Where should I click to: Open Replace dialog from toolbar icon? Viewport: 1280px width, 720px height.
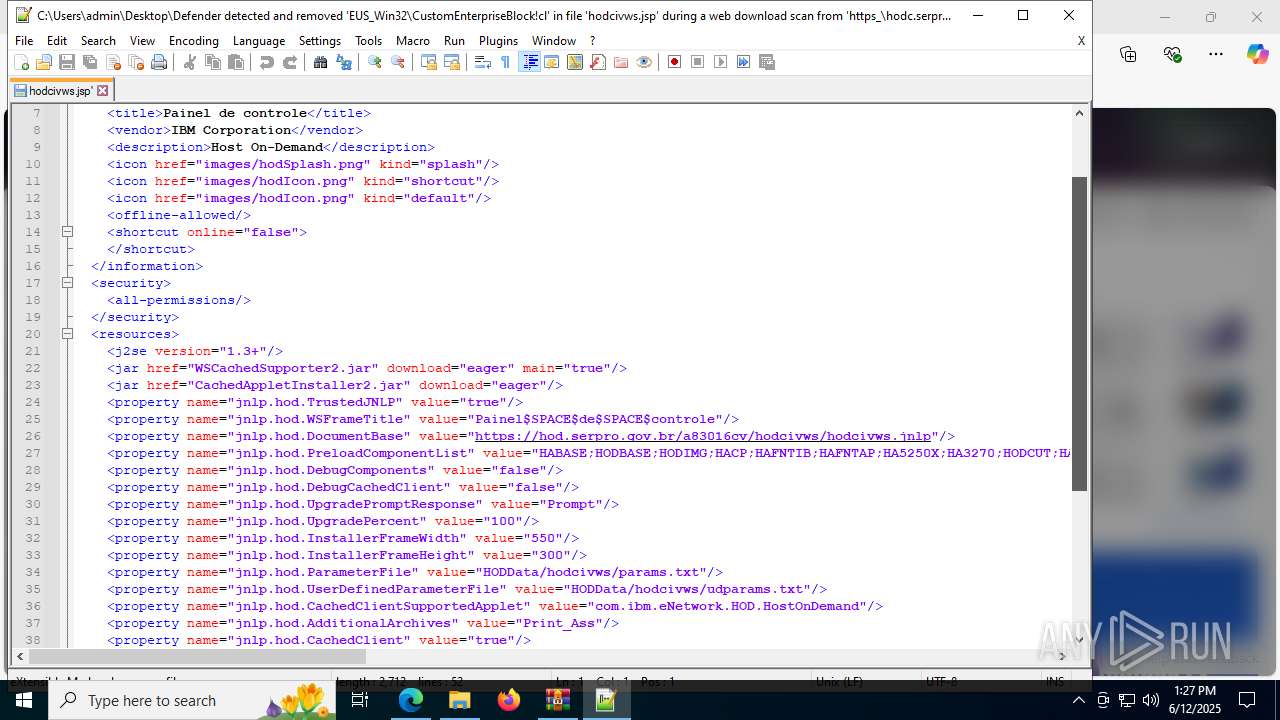click(343, 62)
